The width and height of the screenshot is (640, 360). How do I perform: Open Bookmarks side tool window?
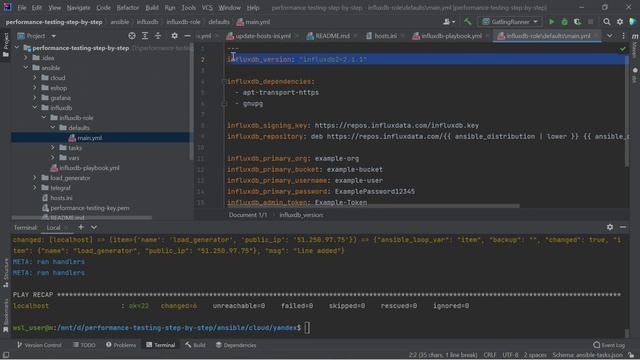(6, 315)
